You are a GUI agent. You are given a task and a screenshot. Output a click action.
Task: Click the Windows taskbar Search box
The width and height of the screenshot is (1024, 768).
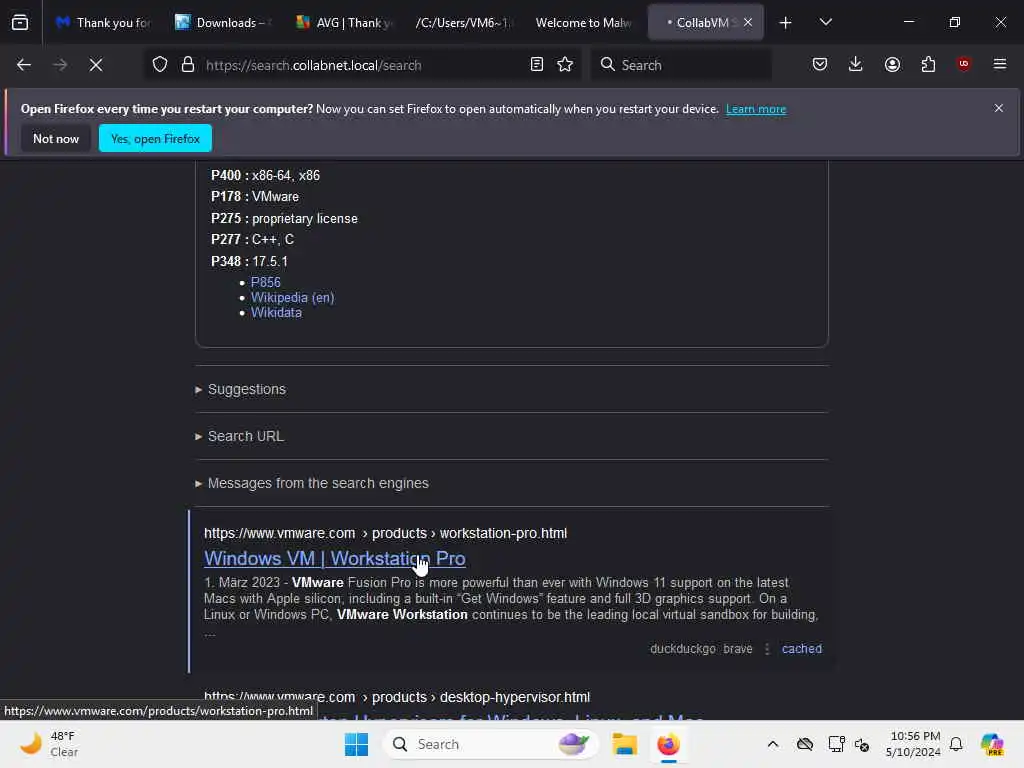[x=490, y=744]
